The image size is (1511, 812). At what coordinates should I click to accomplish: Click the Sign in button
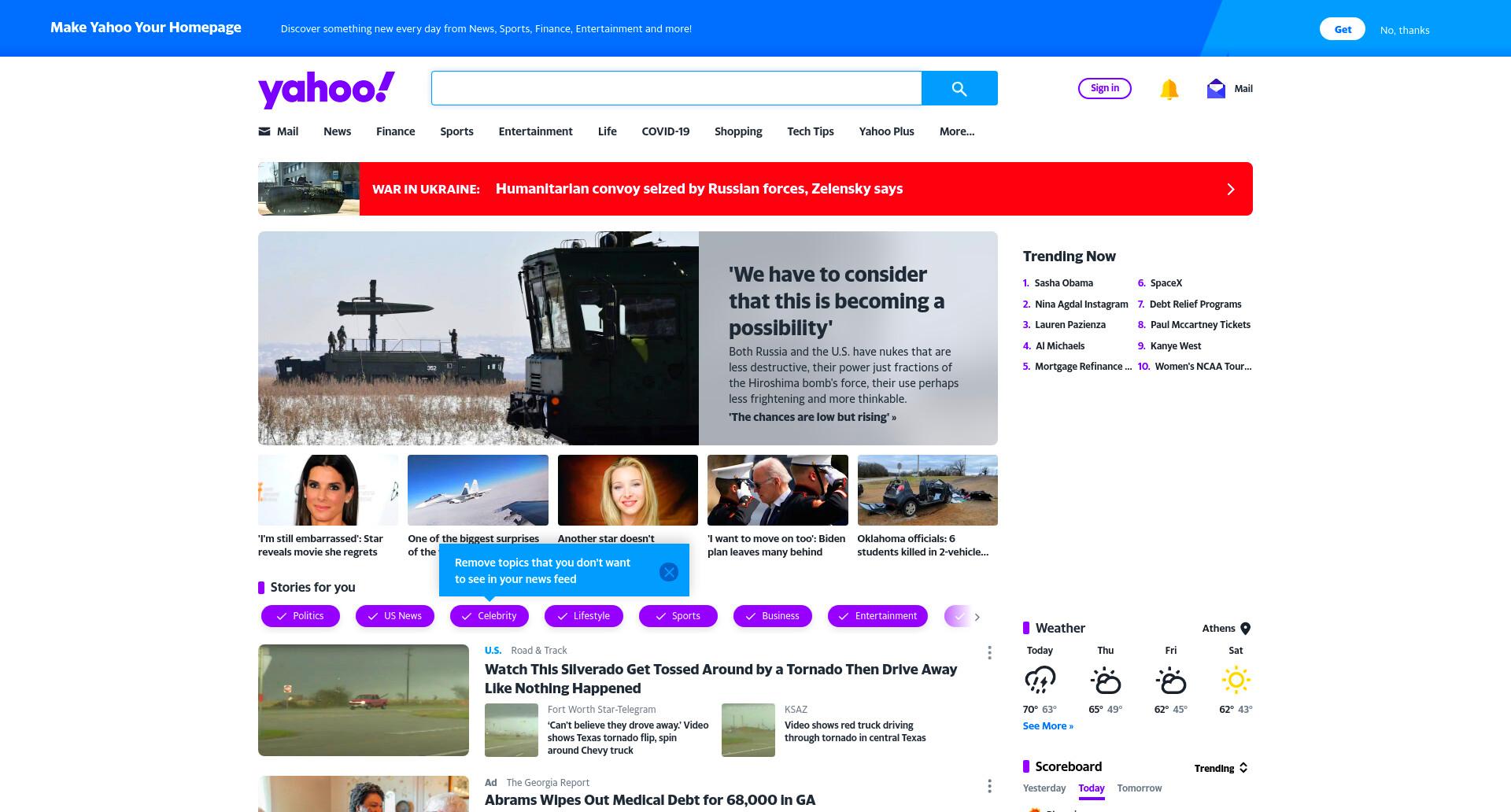pyautogui.click(x=1105, y=88)
